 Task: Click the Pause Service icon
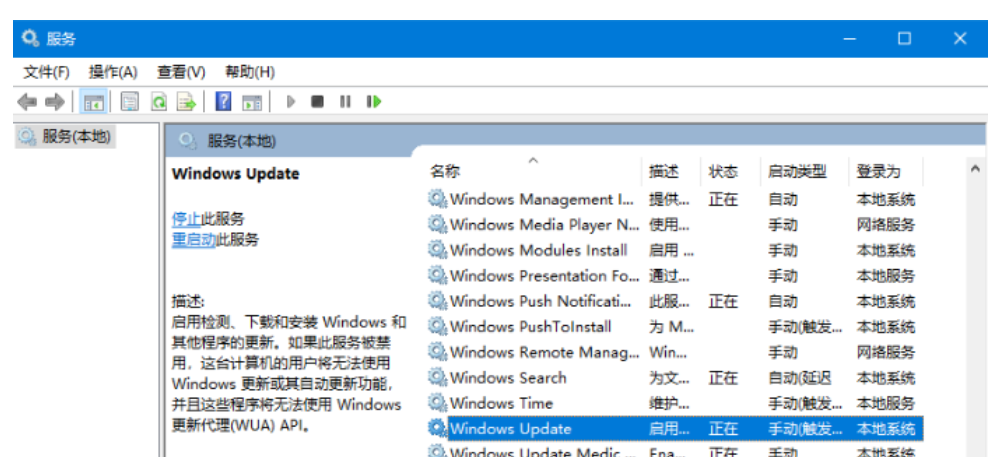(345, 101)
